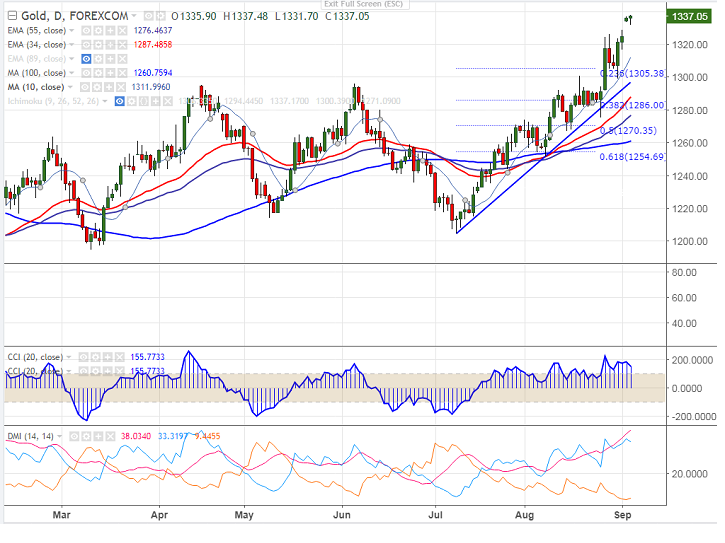The width and height of the screenshot is (725, 543).
Task: Click EMA 34 value 1287.4858
Action: point(153,45)
